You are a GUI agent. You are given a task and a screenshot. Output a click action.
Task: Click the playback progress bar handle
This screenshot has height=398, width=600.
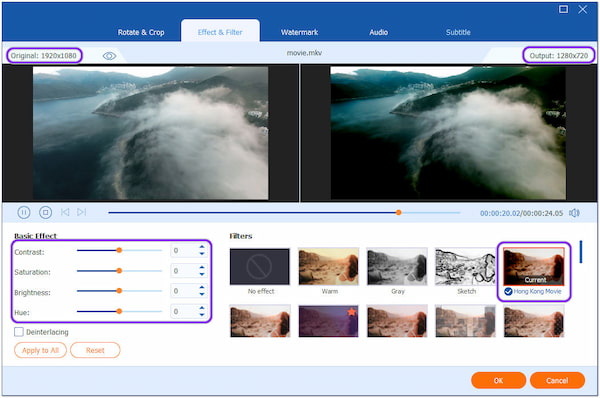[398, 212]
